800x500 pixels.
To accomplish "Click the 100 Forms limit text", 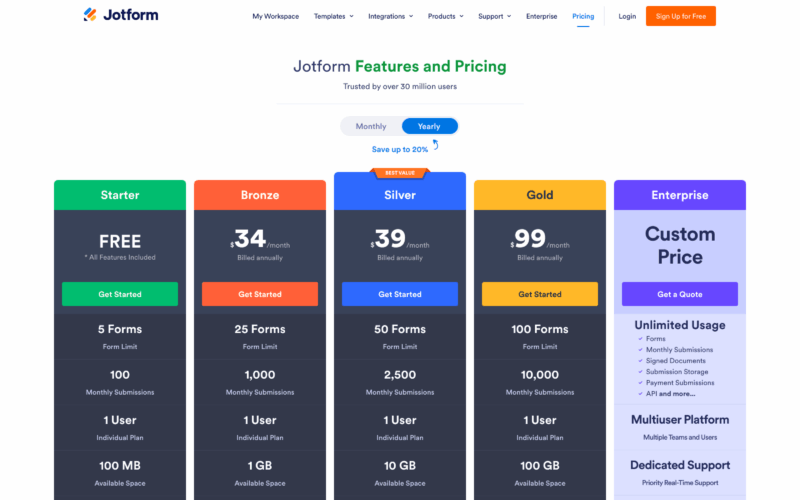I will click(540, 329).
